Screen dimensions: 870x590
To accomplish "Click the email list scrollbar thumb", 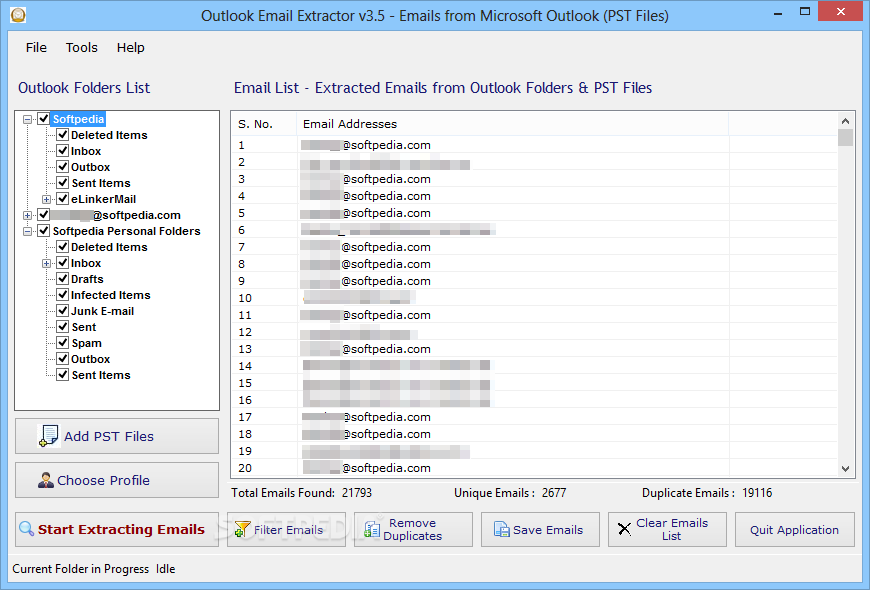I will [x=845, y=137].
